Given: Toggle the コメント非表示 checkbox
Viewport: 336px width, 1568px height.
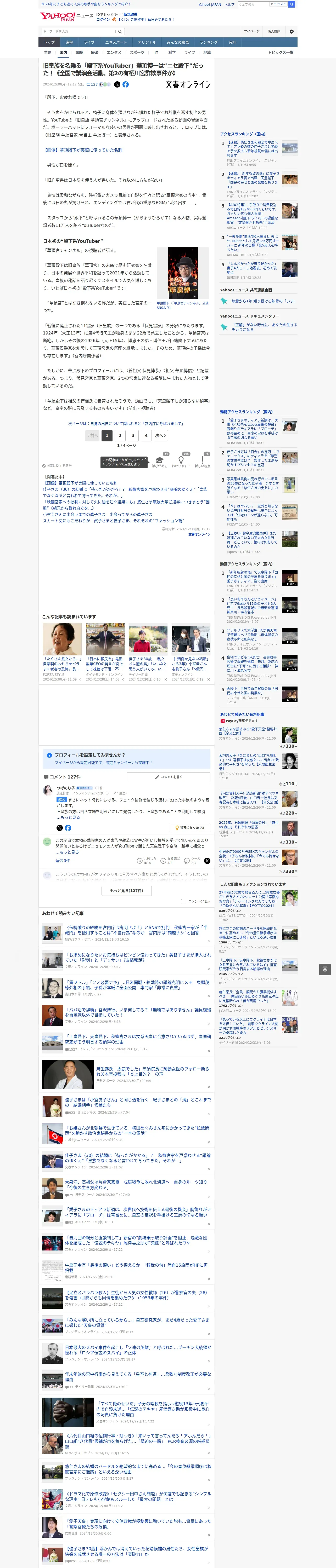Looking at the screenshot, I should tap(183, 902).
